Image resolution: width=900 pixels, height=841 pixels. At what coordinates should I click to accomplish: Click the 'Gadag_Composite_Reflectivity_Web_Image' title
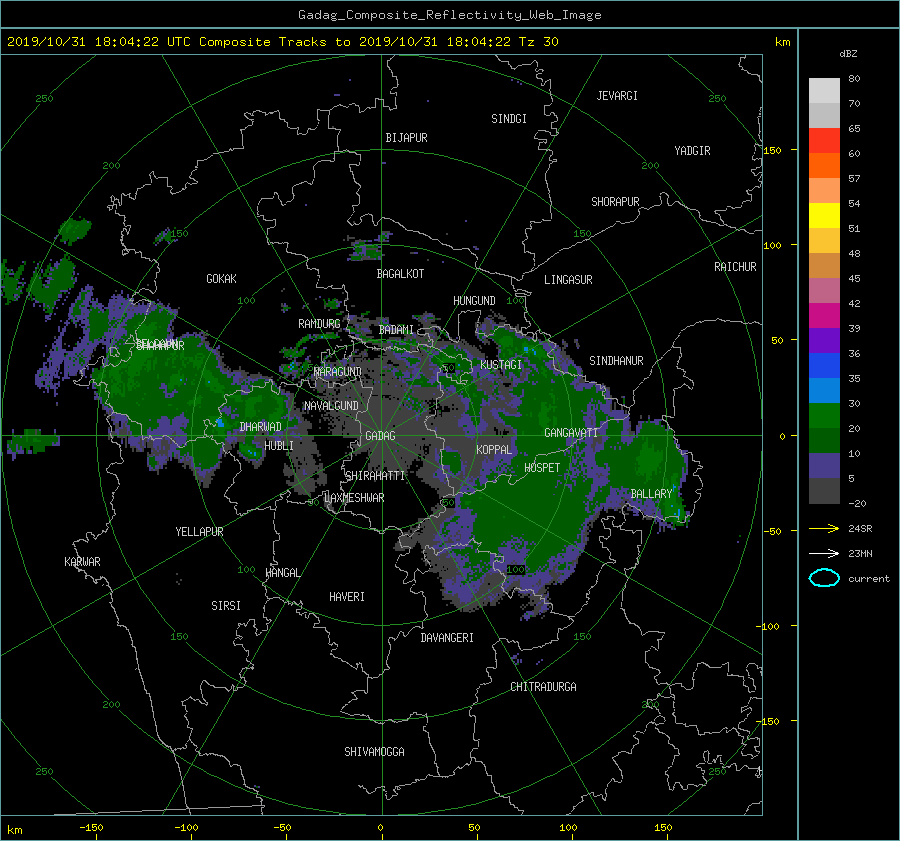point(449,15)
